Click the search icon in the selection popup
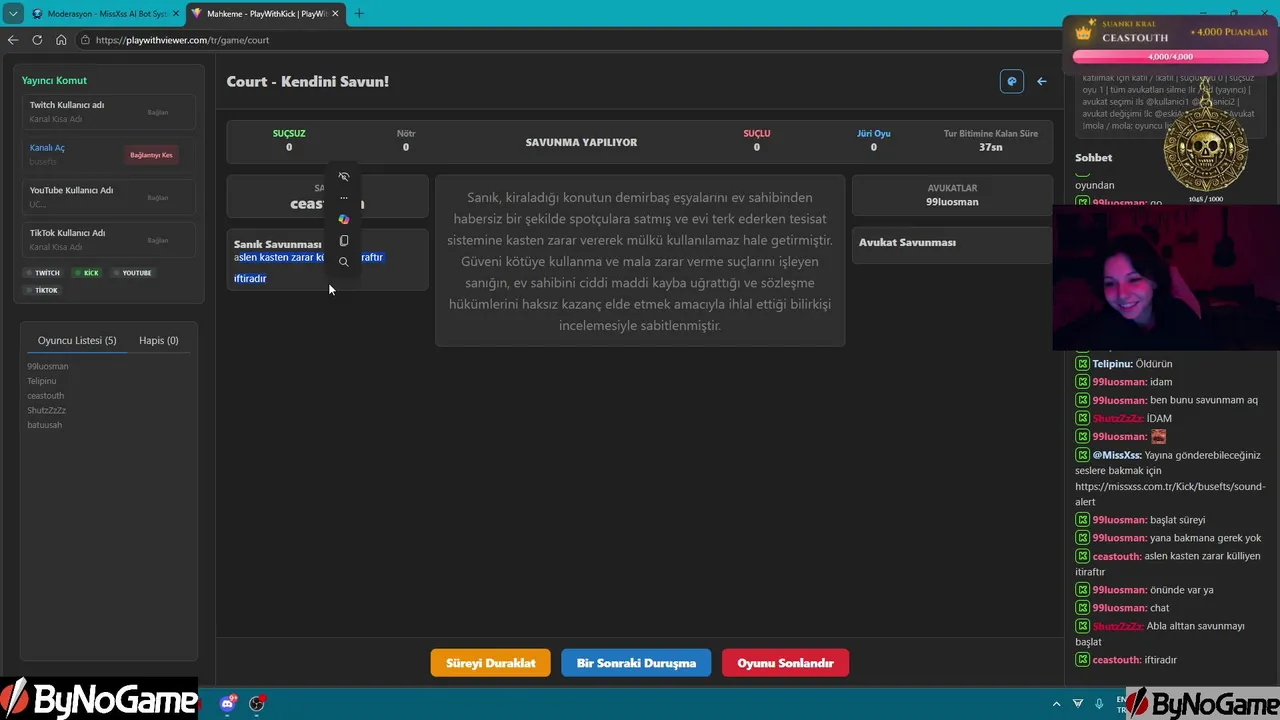This screenshot has width=1280, height=720. pos(344,262)
